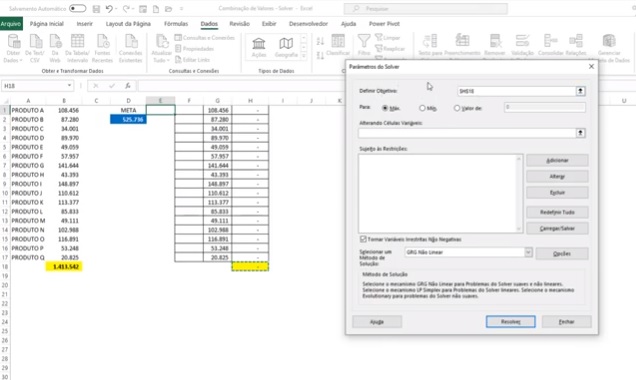Image resolution: width=636 pixels, height=380 pixels.
Task: Click the Validação de Dados icon
Action: tap(522, 41)
